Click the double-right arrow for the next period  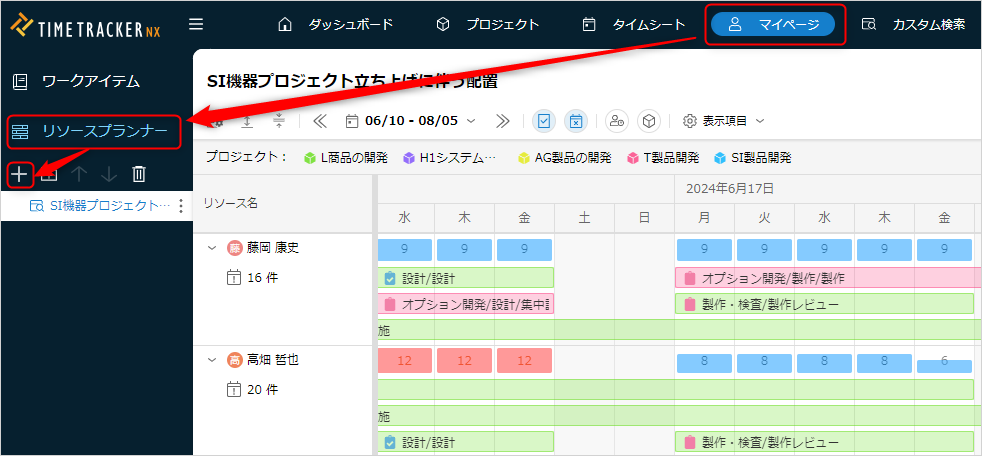(x=503, y=121)
